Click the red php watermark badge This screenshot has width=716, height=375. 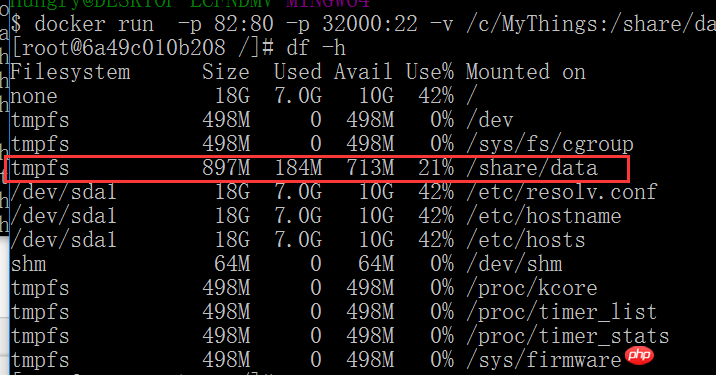[639, 355]
